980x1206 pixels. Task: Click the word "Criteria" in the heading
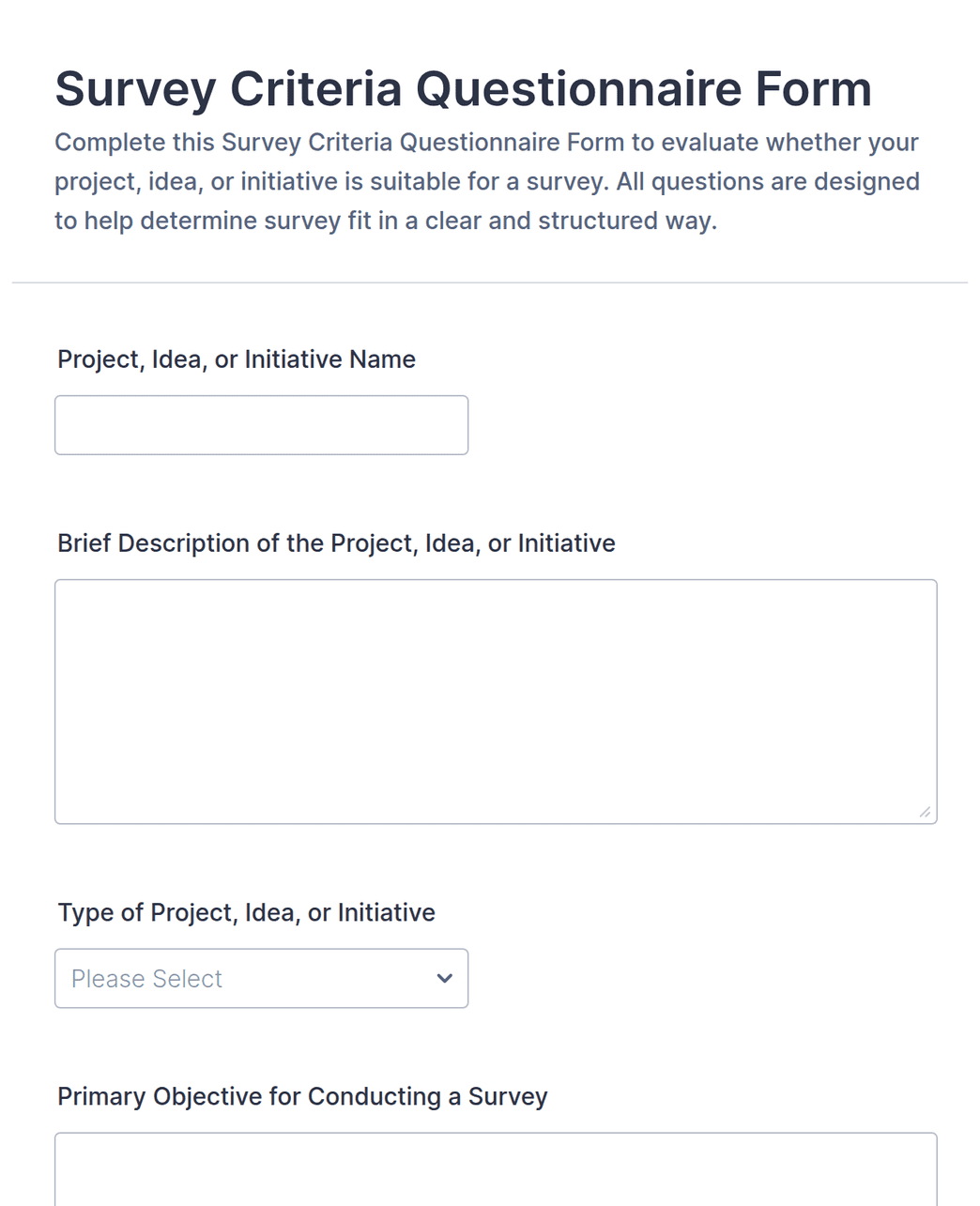(x=315, y=89)
